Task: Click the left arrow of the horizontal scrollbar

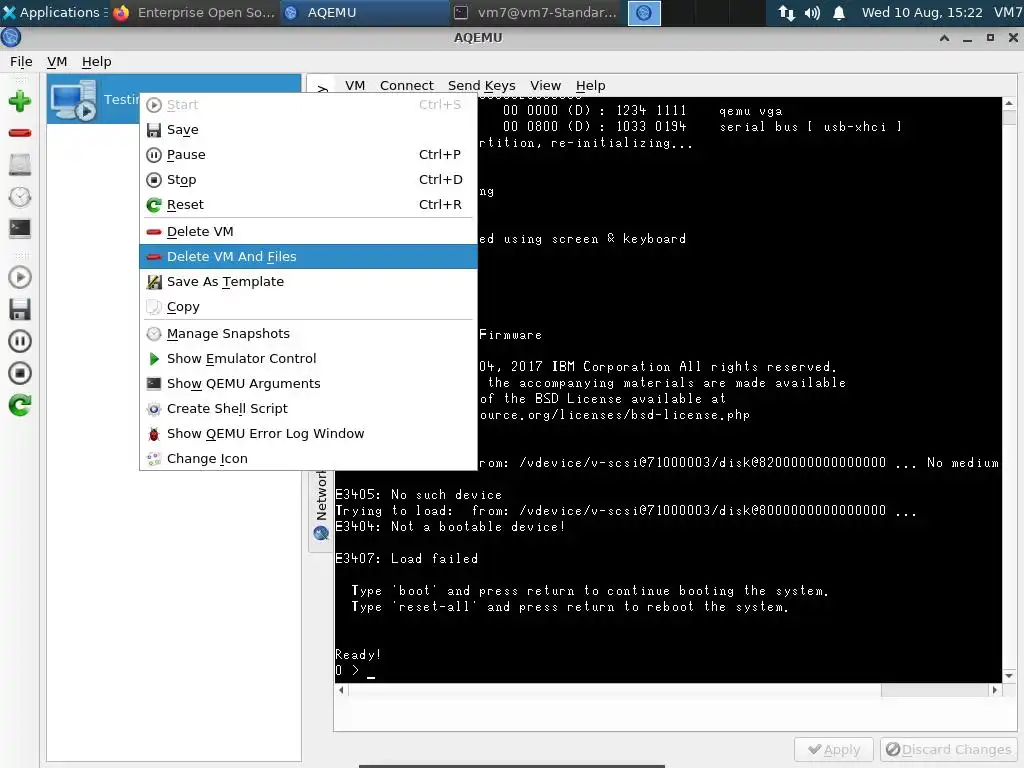Action: coord(341,690)
